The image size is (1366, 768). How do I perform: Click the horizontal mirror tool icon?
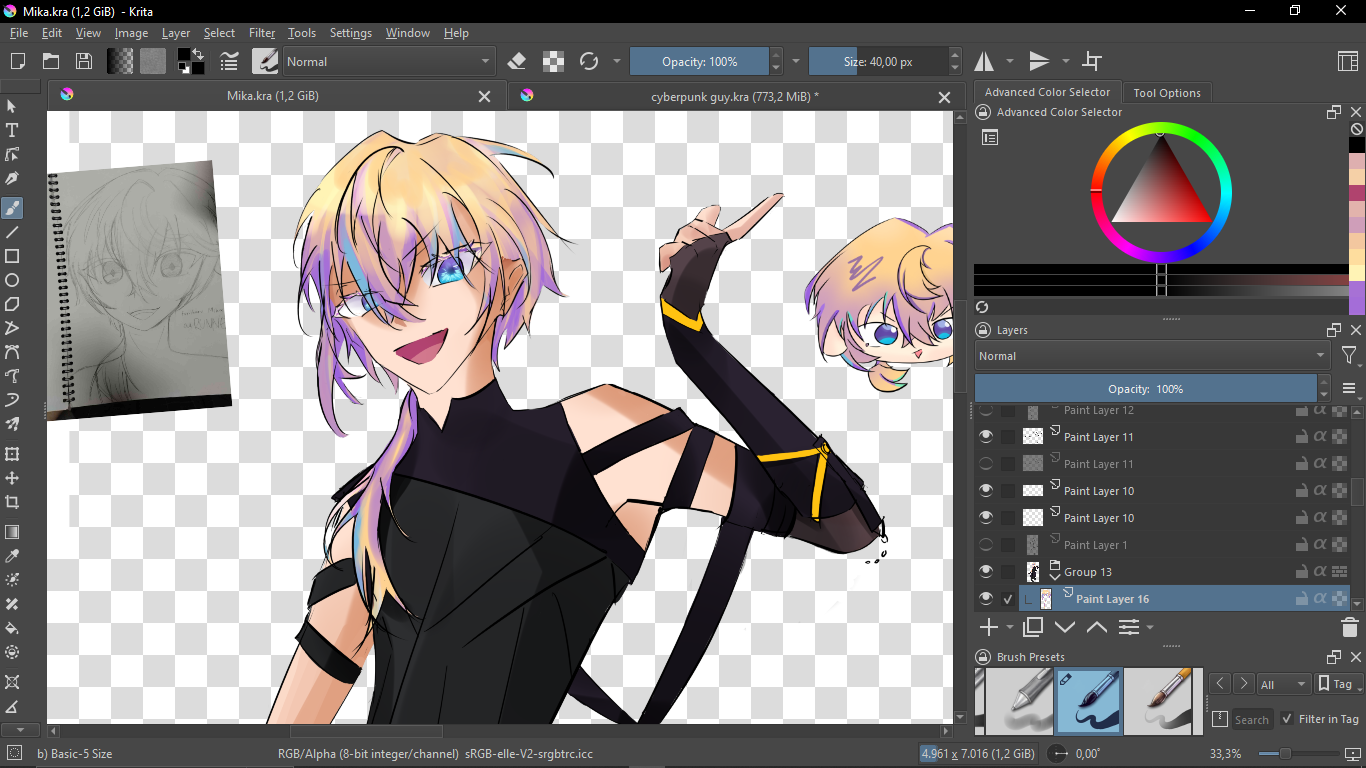tap(985, 62)
